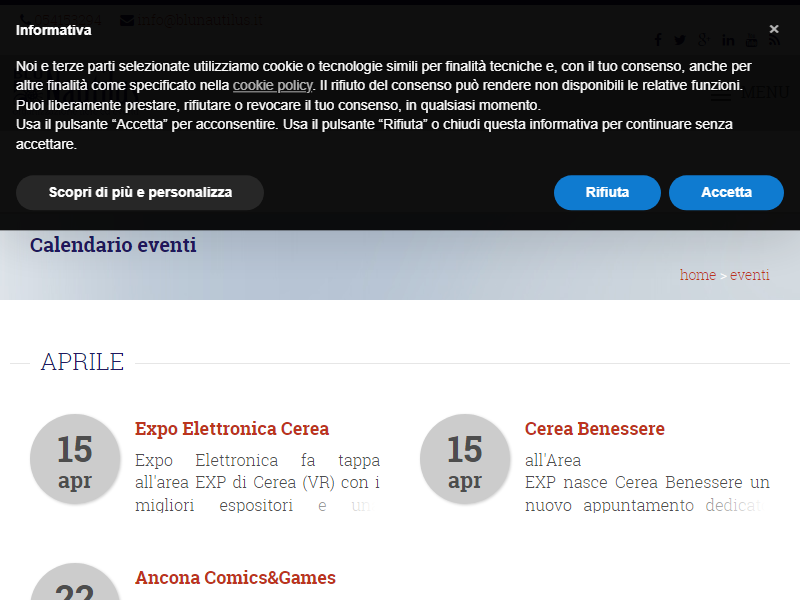The height and width of the screenshot is (600, 800).
Task: Click the Informativa banner title
Action: tap(54, 30)
